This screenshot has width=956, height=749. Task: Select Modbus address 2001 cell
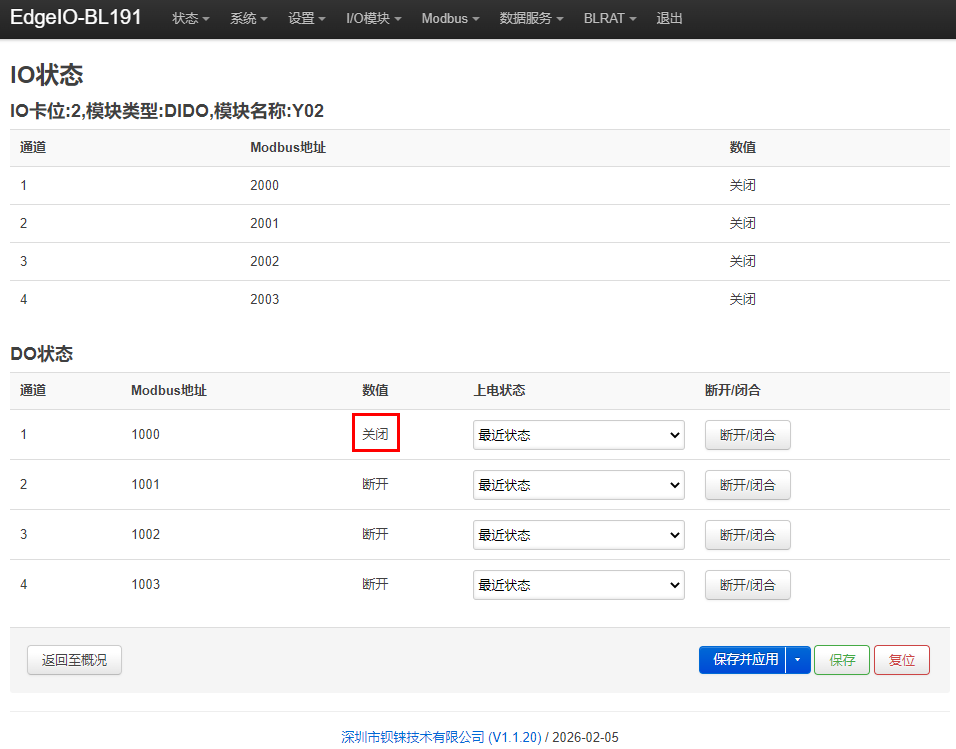tap(265, 223)
